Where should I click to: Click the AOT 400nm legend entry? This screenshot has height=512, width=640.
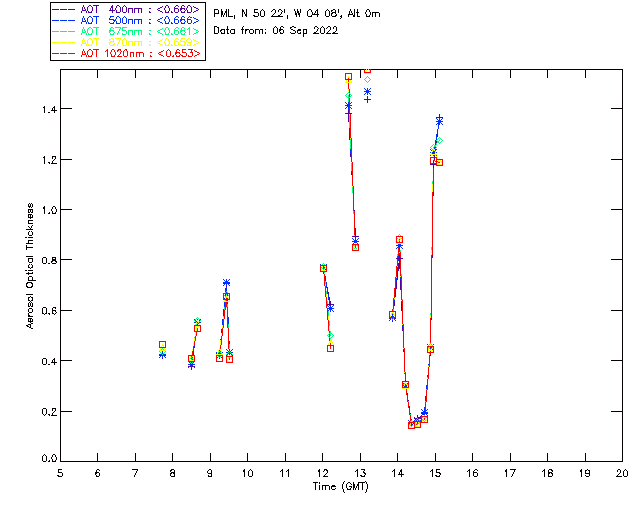click(x=127, y=9)
